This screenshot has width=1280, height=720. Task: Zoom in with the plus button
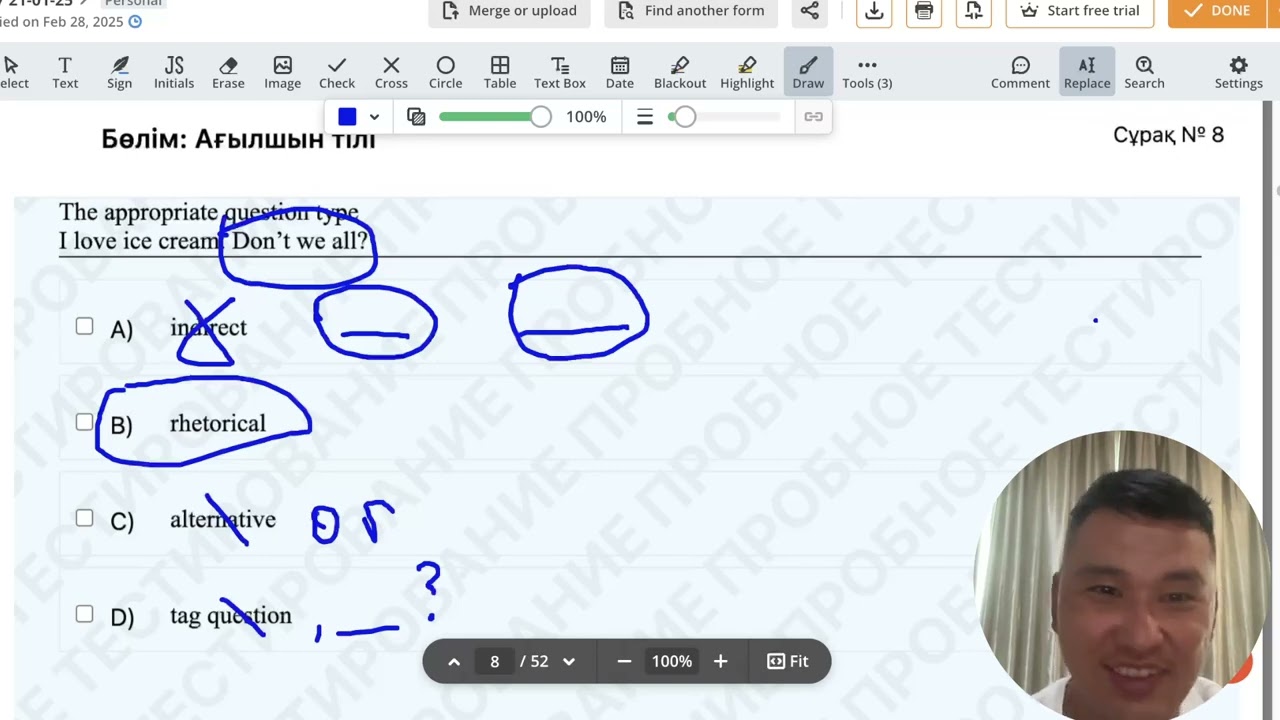coord(720,661)
